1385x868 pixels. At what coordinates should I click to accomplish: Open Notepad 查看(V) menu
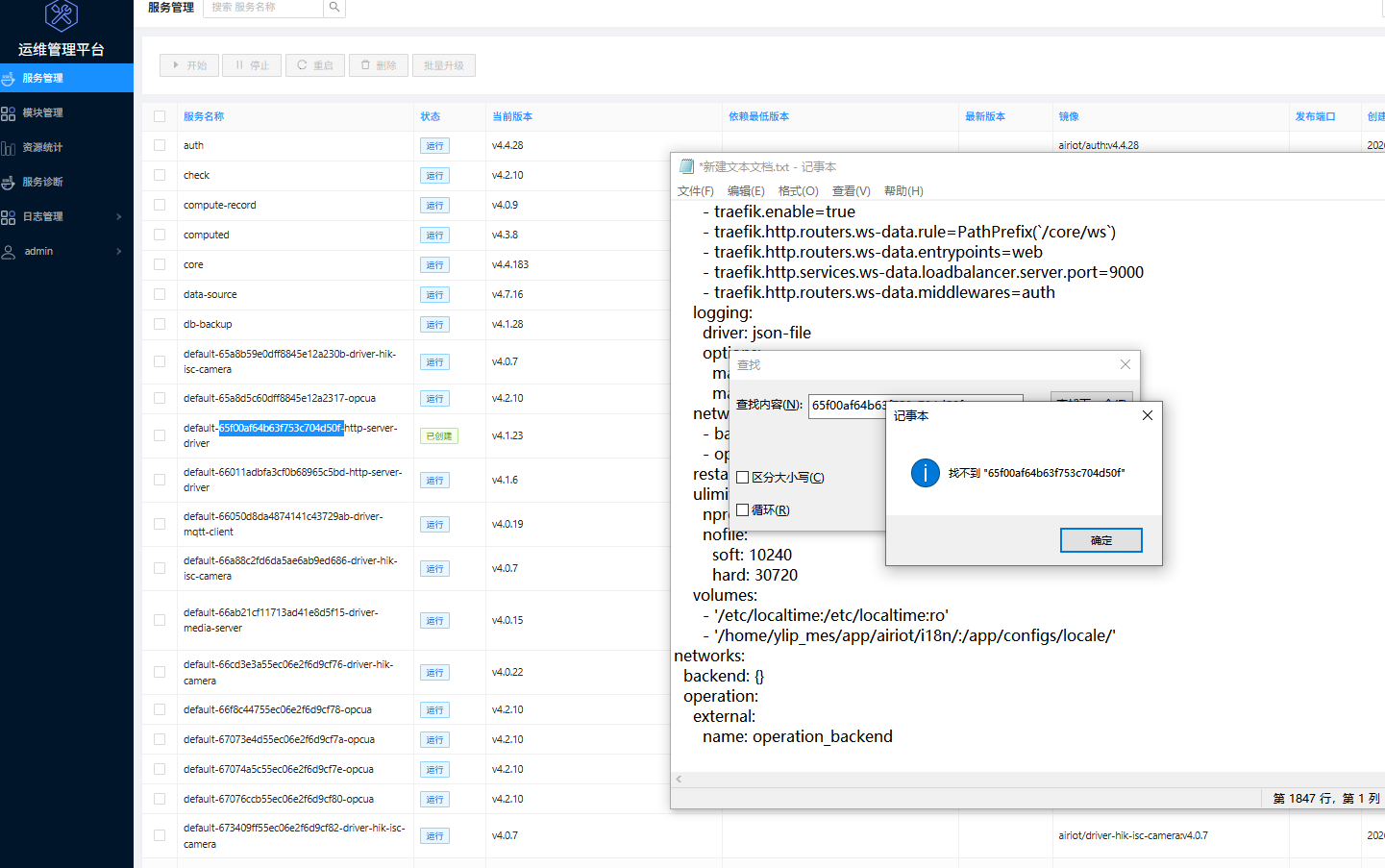click(x=851, y=191)
